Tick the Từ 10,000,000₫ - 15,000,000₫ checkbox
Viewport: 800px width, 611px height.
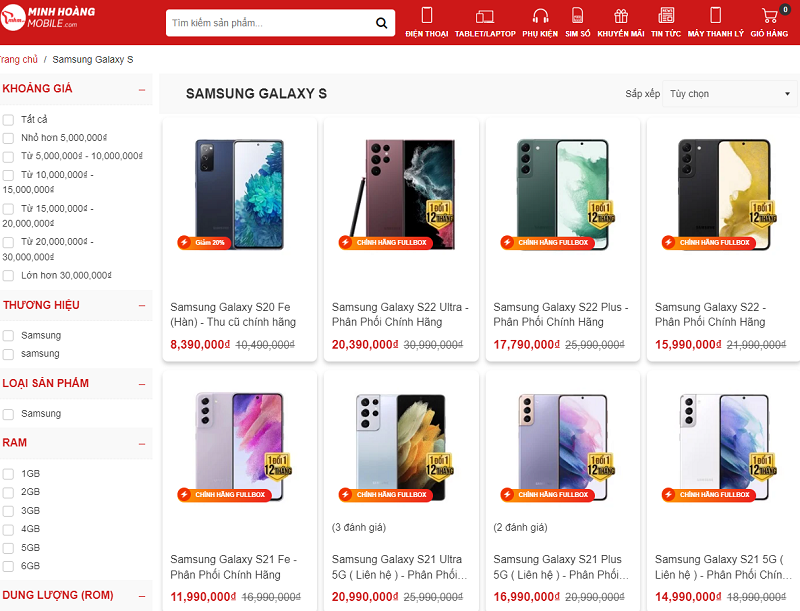click(x=8, y=175)
